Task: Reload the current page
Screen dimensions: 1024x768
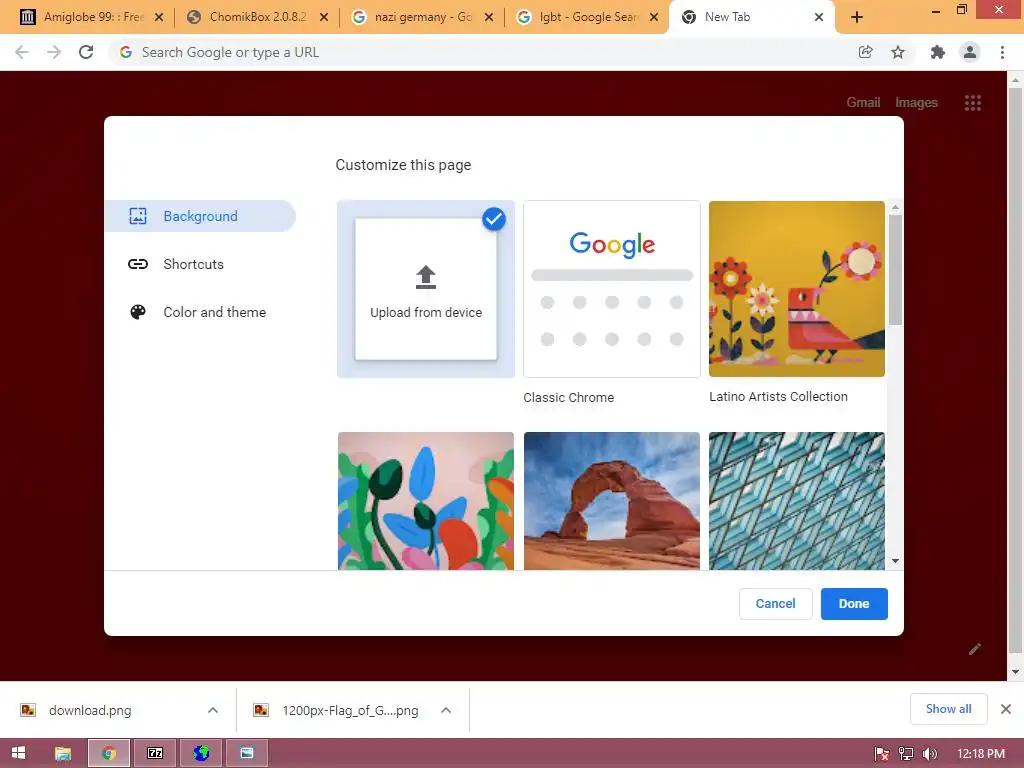Action: 86,52
